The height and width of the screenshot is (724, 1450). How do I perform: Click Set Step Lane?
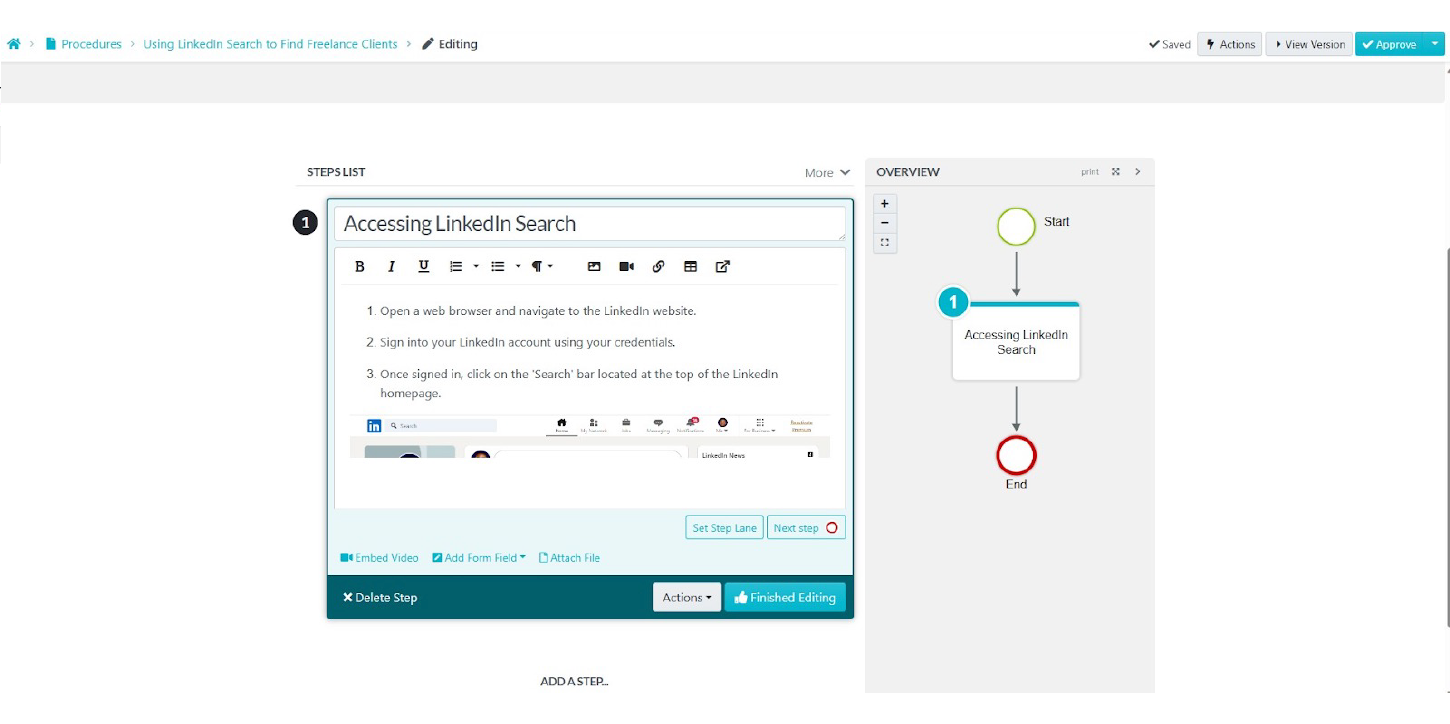(725, 528)
